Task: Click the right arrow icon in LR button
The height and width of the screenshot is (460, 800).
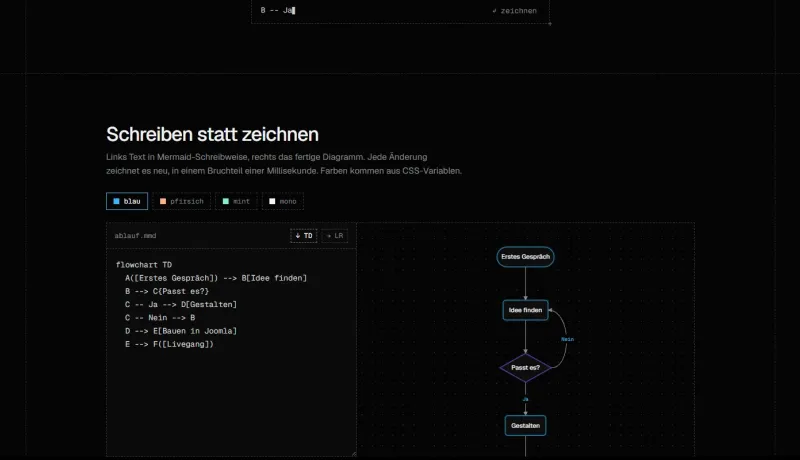Action: pos(329,236)
